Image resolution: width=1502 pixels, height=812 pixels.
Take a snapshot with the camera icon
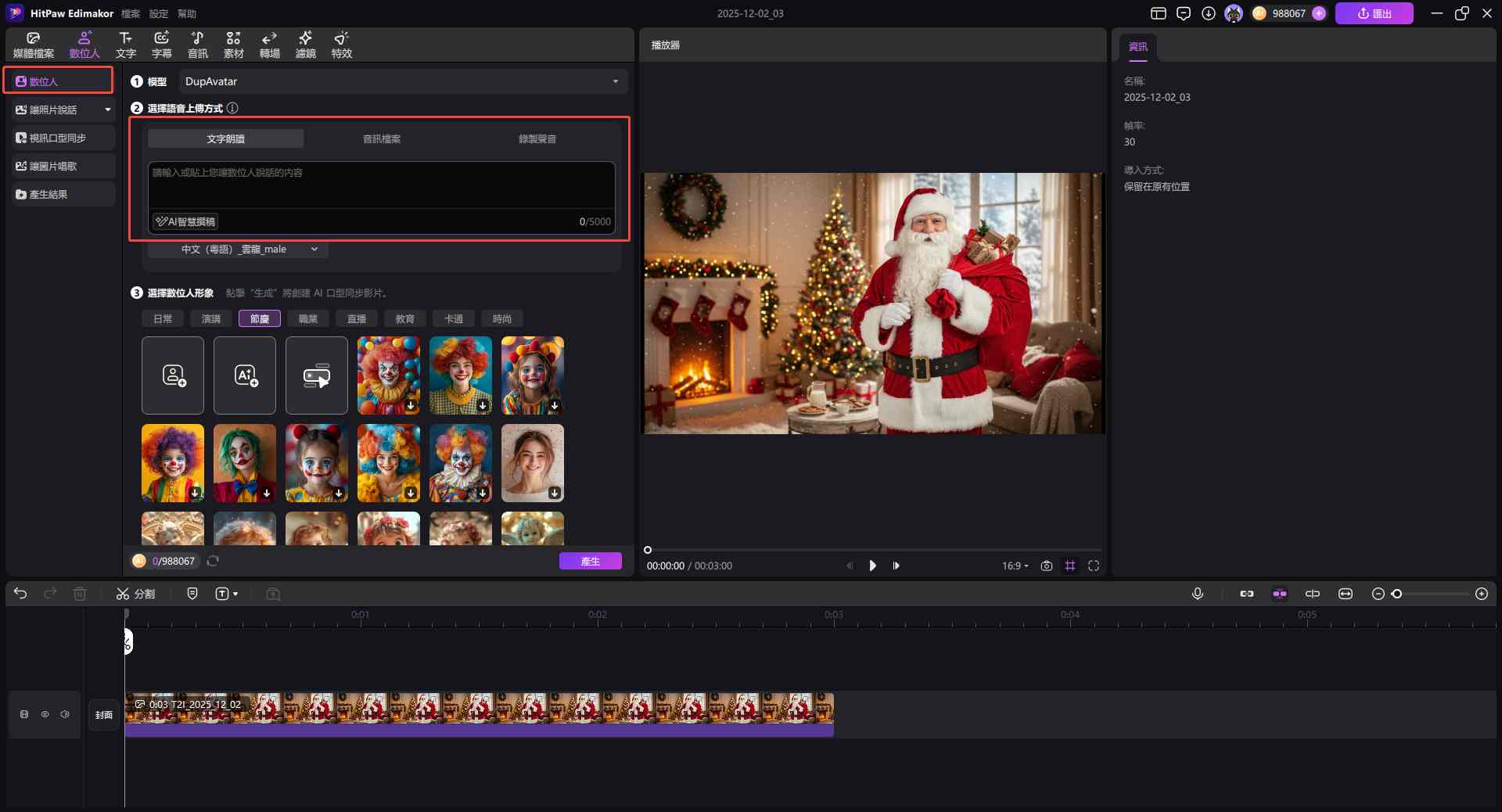tap(1046, 566)
